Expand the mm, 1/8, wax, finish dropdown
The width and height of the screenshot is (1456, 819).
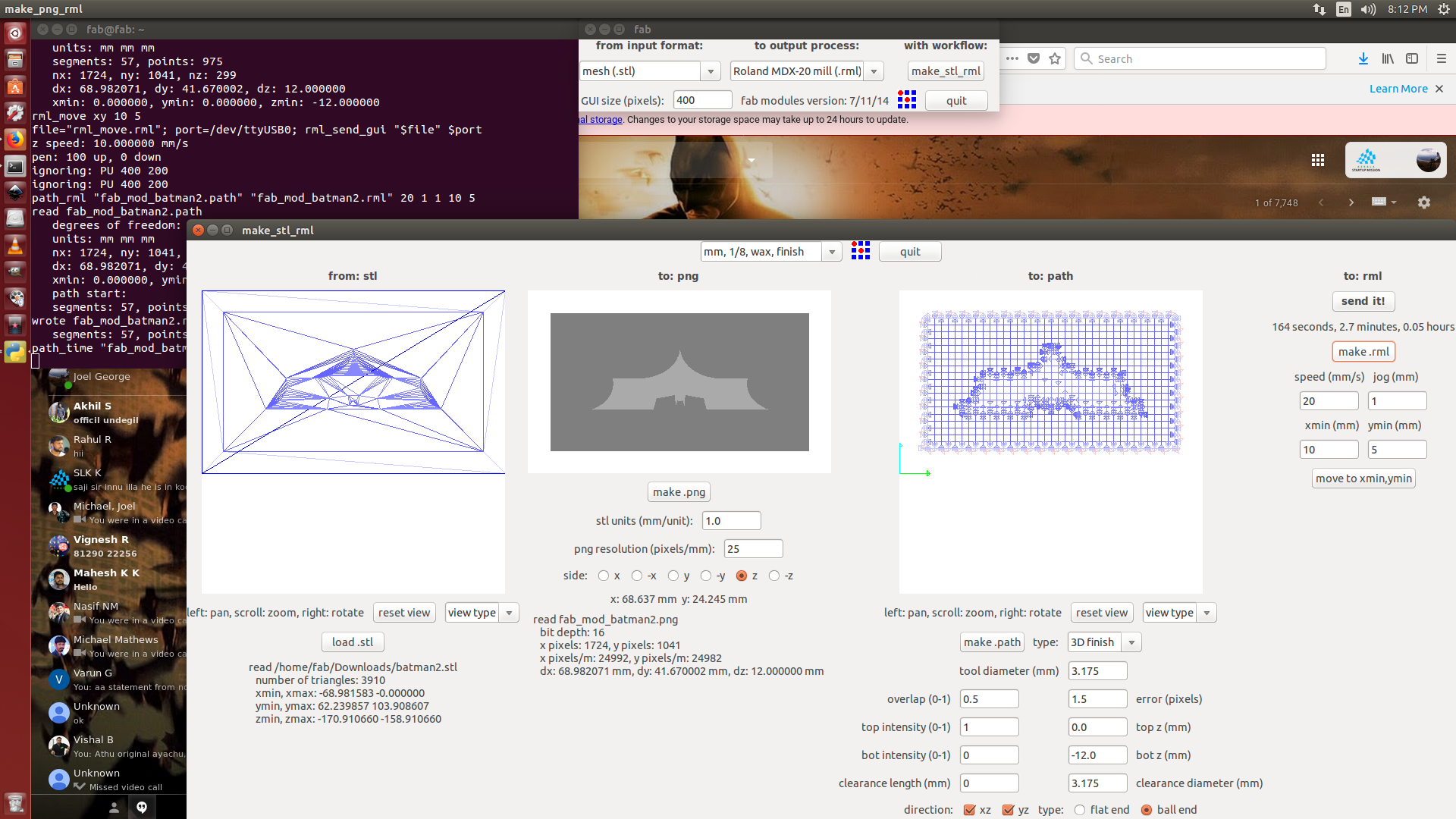(x=832, y=252)
